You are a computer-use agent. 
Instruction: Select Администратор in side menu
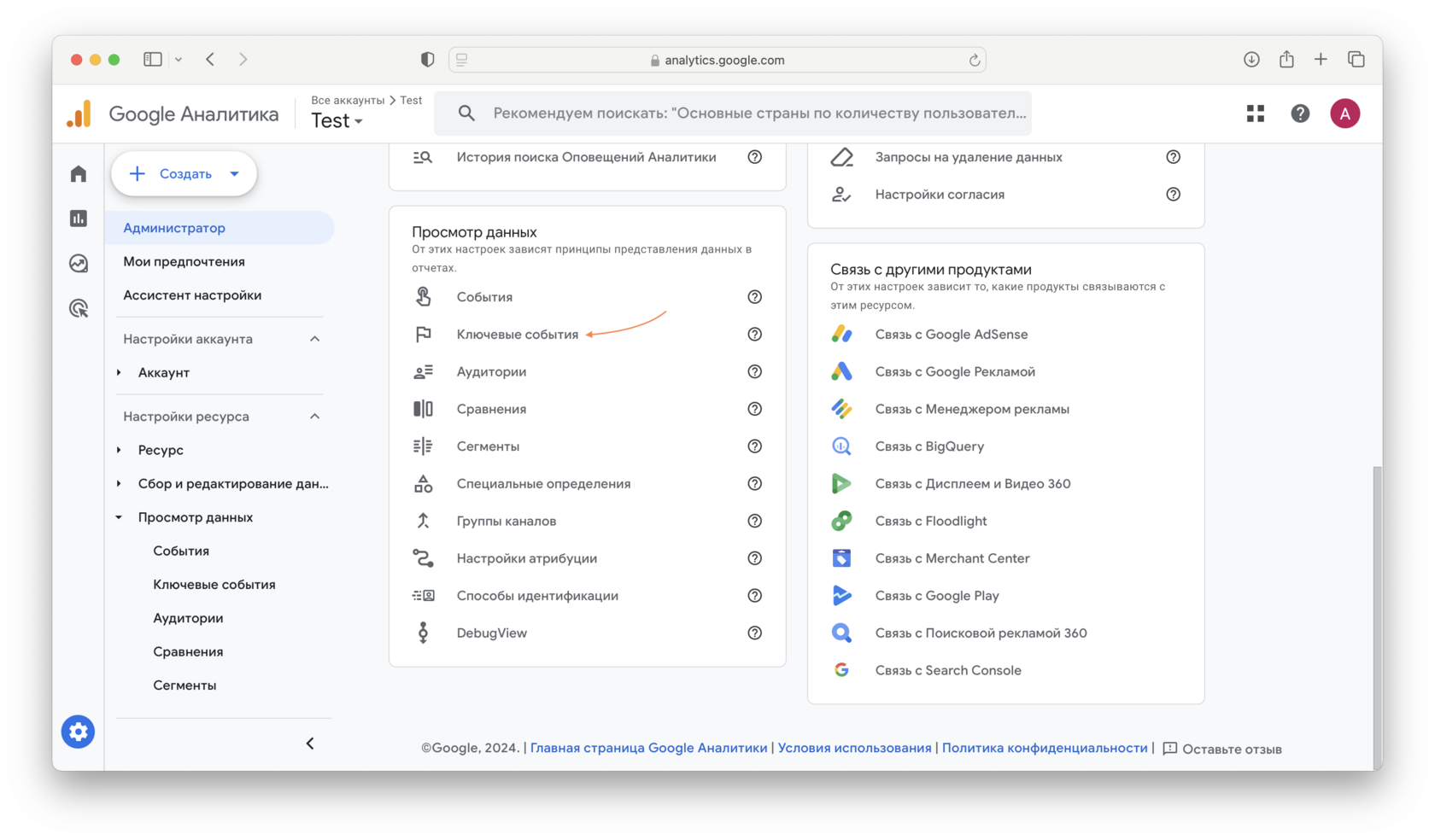click(x=220, y=228)
